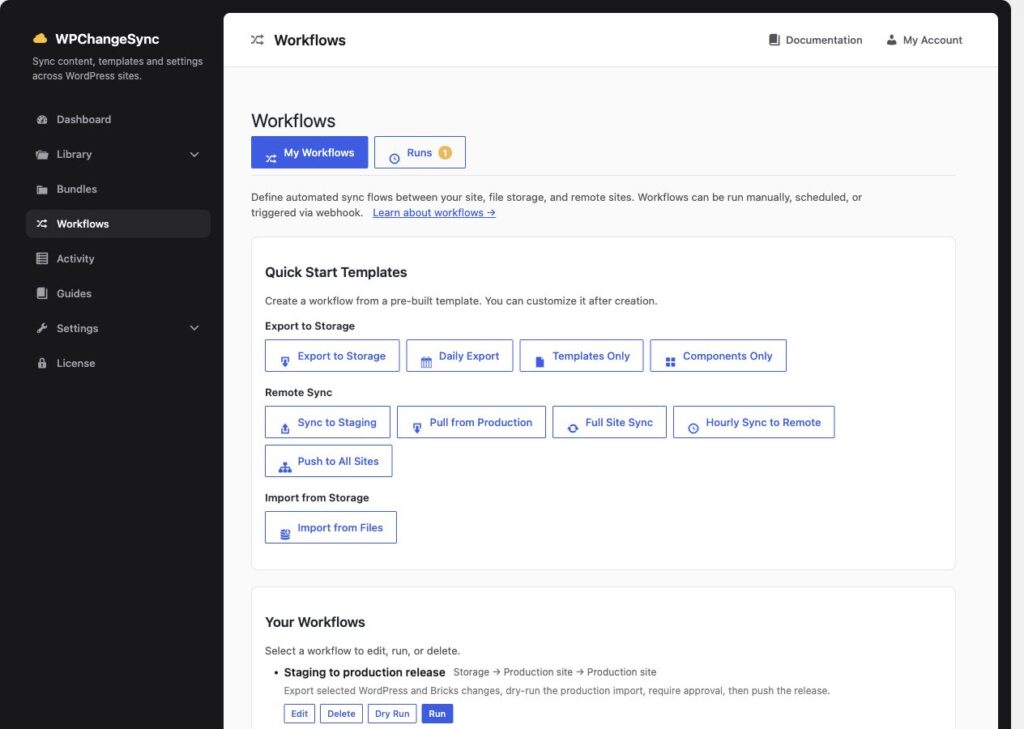This screenshot has height=729, width=1024.
Task: Click the My Account person icon
Action: (891, 40)
